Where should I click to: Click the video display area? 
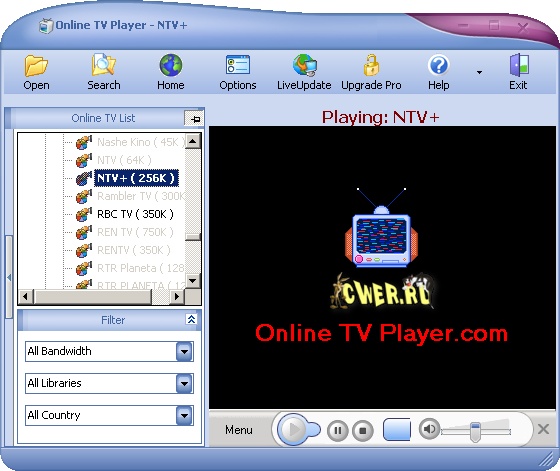[382, 267]
